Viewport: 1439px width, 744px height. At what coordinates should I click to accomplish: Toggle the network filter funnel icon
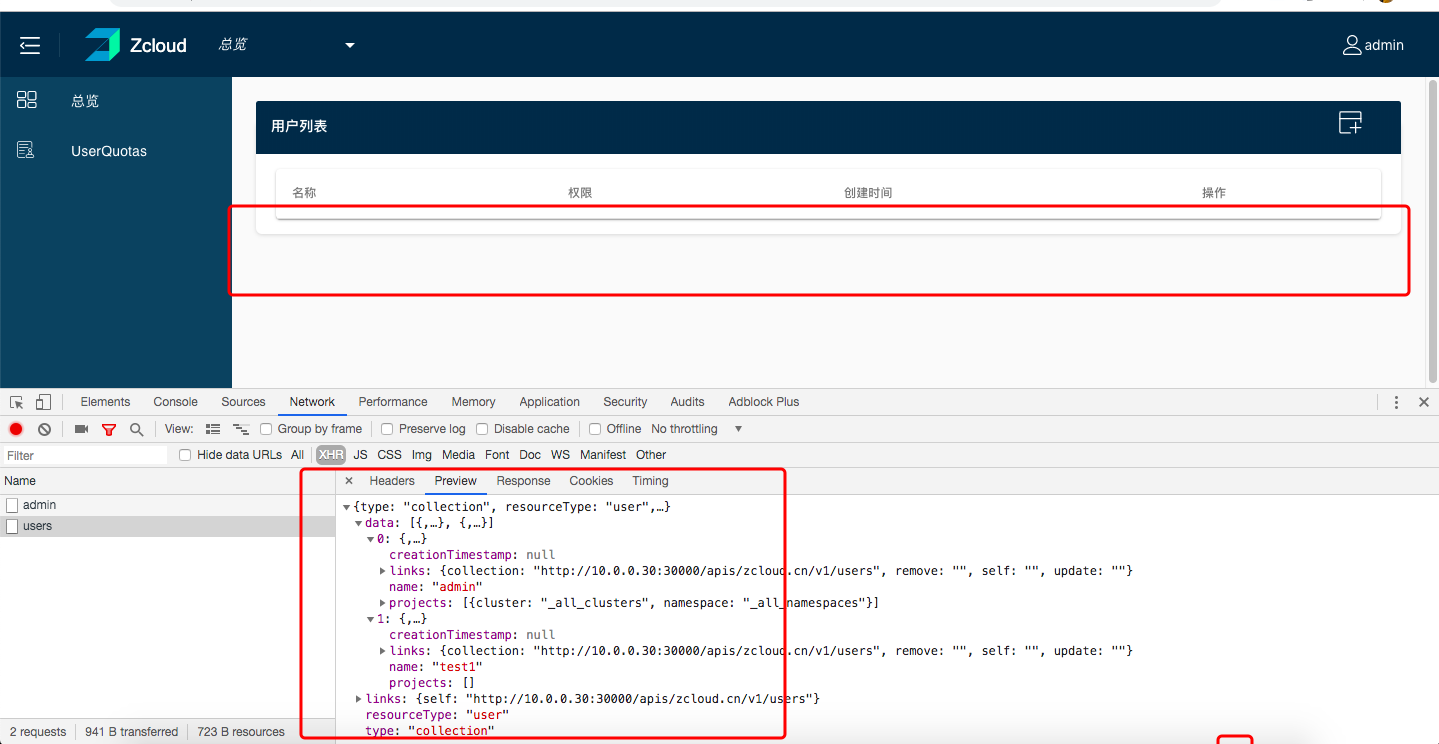[109, 429]
